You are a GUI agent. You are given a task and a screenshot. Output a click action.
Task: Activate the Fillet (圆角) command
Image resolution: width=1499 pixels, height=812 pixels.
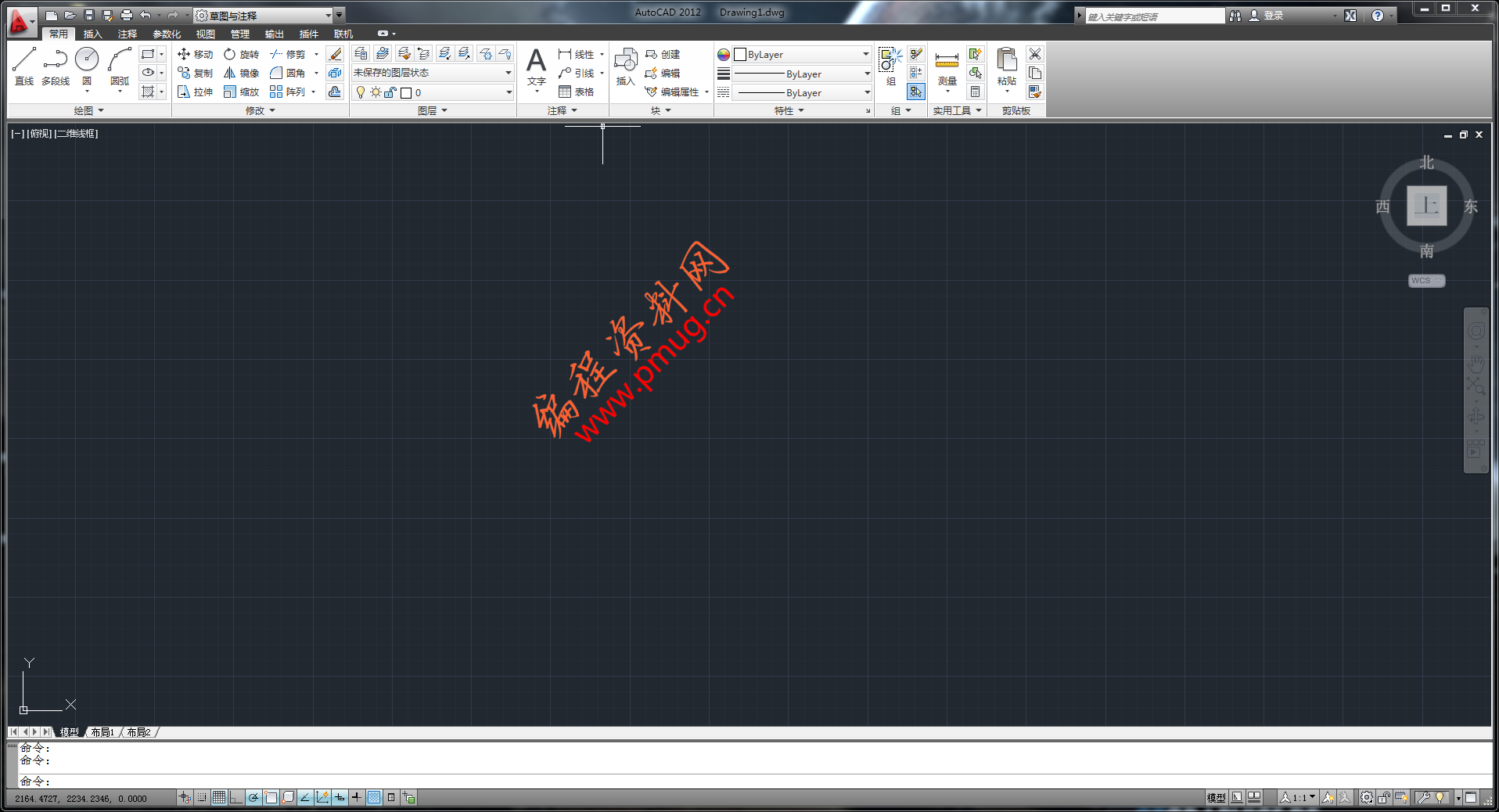click(287, 73)
